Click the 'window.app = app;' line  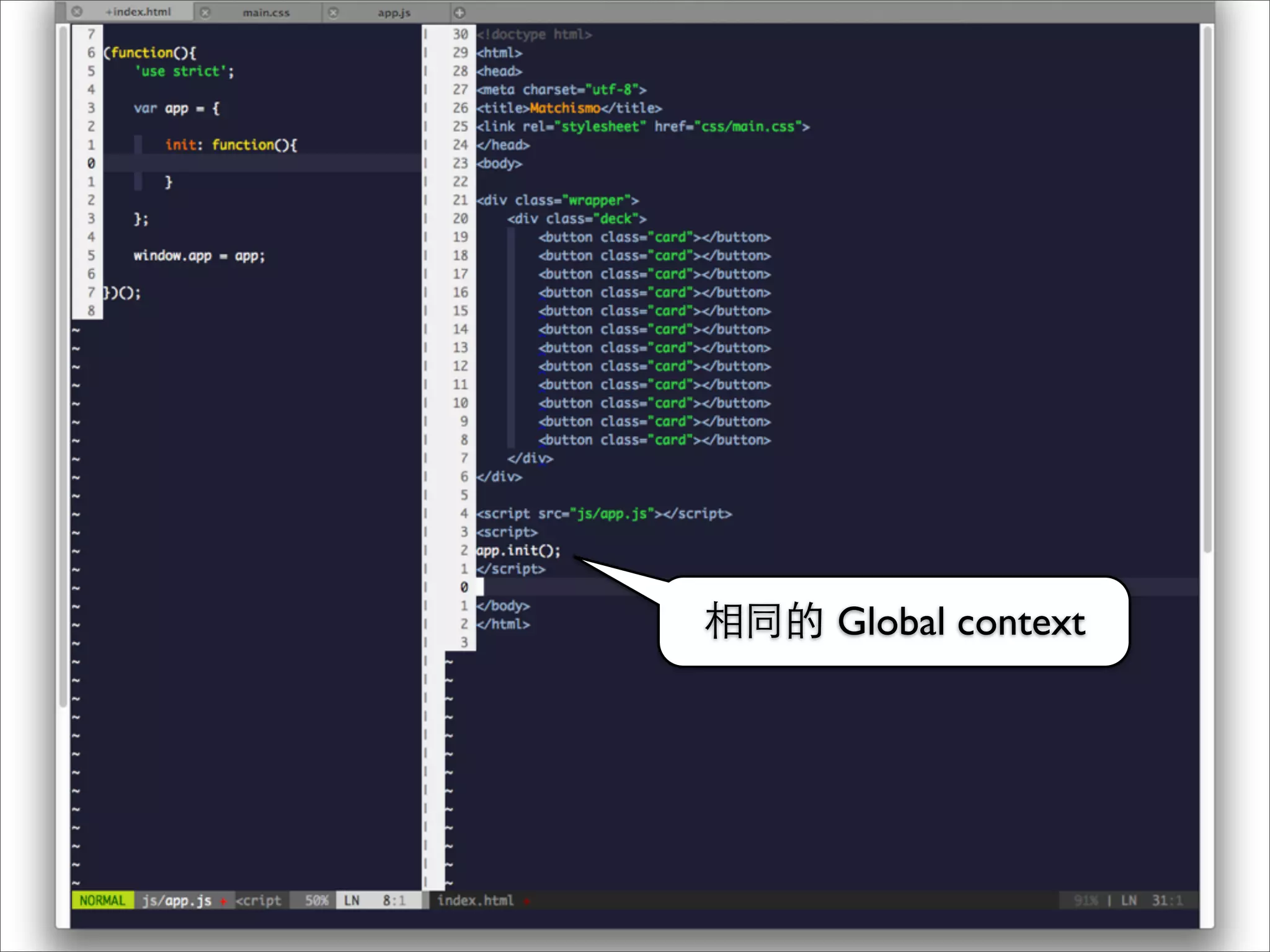[x=199, y=256]
